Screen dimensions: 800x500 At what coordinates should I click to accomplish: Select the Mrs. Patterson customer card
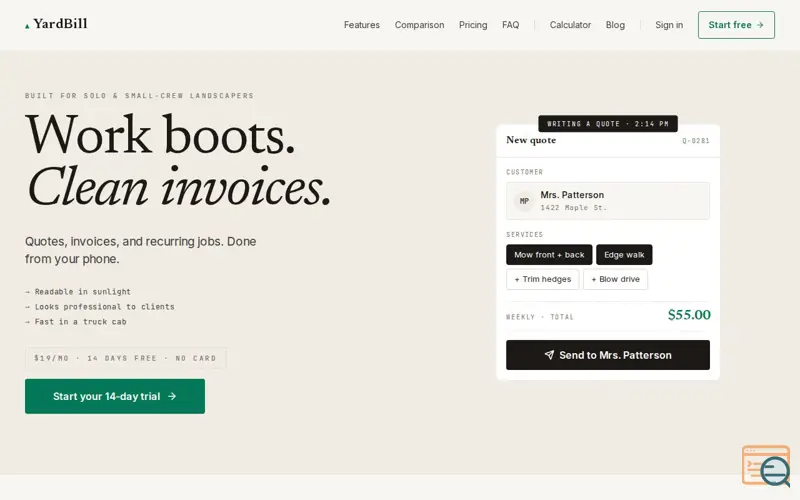coord(608,201)
